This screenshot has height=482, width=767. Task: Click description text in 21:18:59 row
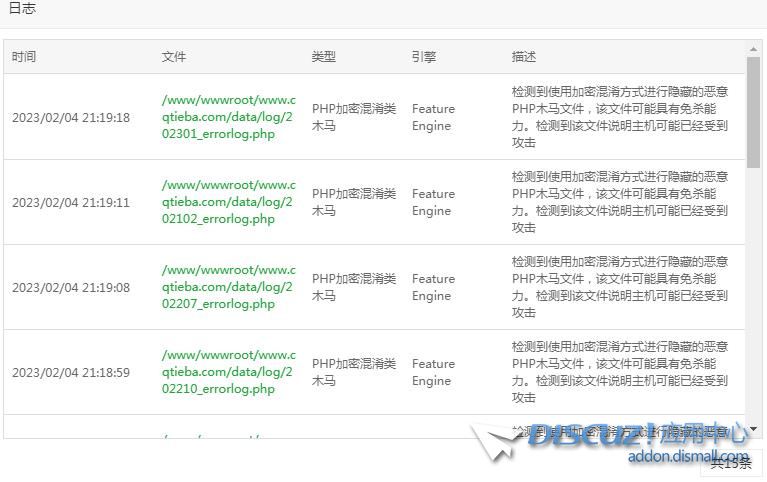(x=620, y=372)
